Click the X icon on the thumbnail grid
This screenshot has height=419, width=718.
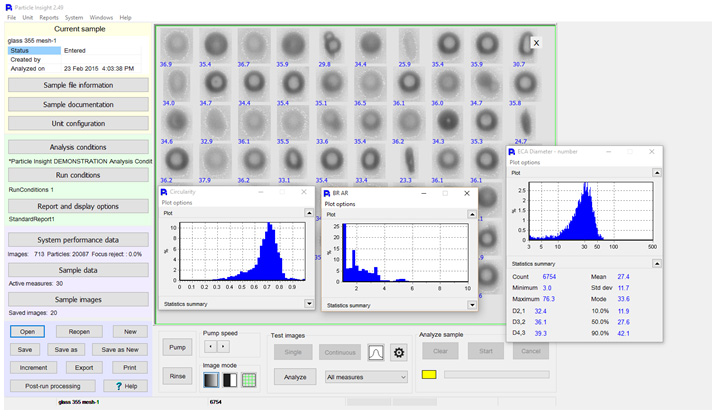coord(535,43)
